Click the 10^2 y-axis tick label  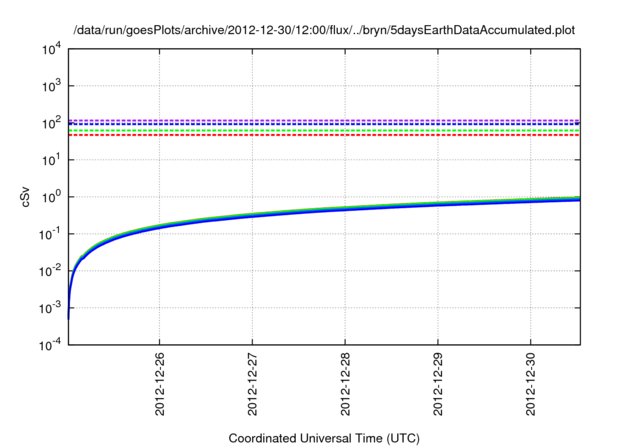(52, 123)
